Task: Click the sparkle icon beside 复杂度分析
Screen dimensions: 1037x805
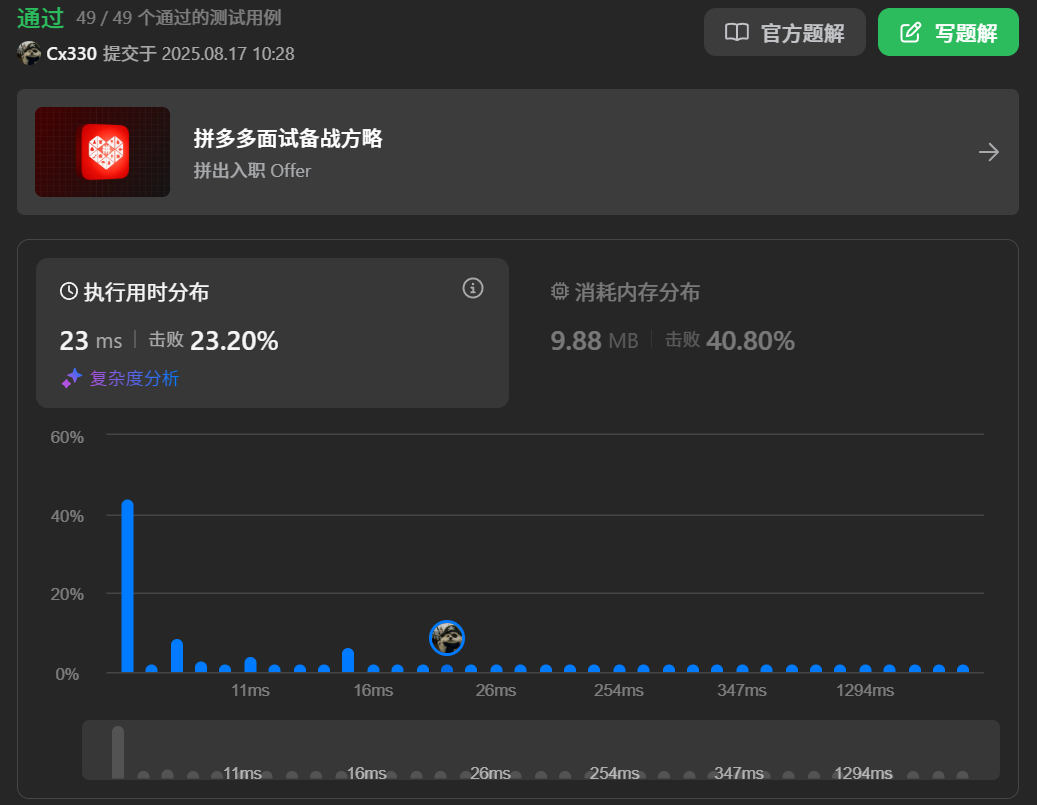Action: tap(71, 378)
